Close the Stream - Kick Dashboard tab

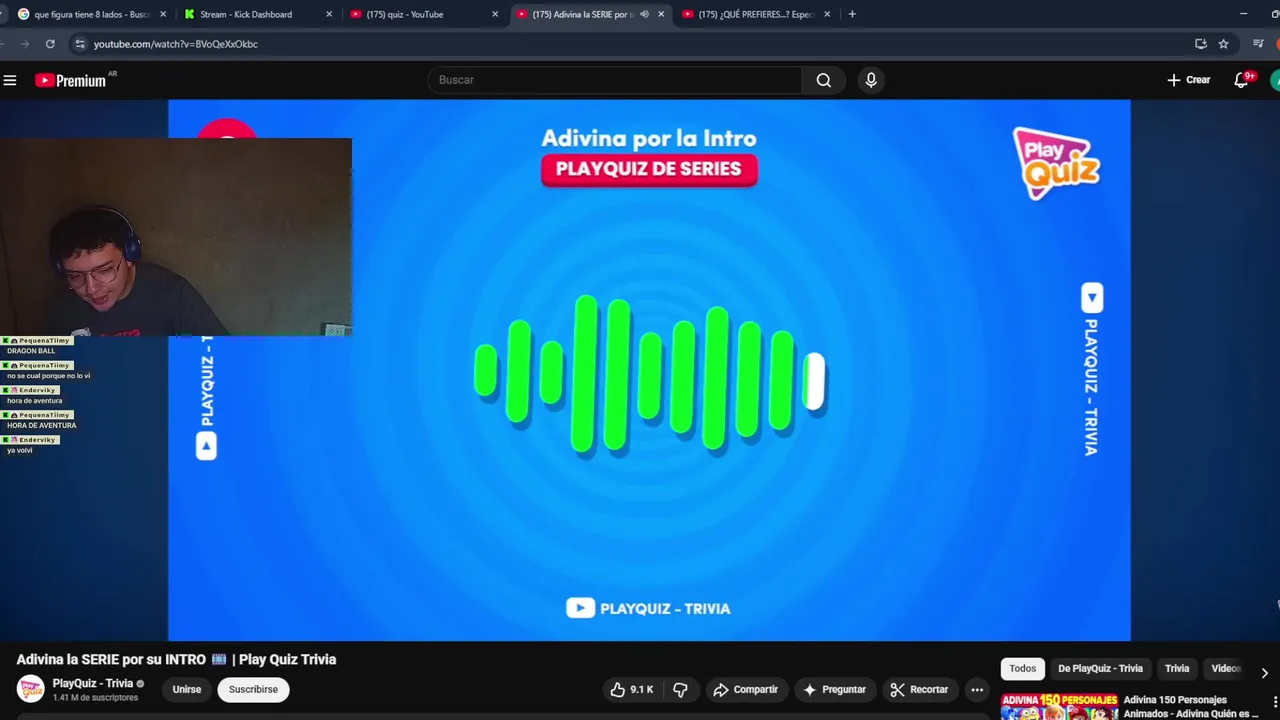329,14
